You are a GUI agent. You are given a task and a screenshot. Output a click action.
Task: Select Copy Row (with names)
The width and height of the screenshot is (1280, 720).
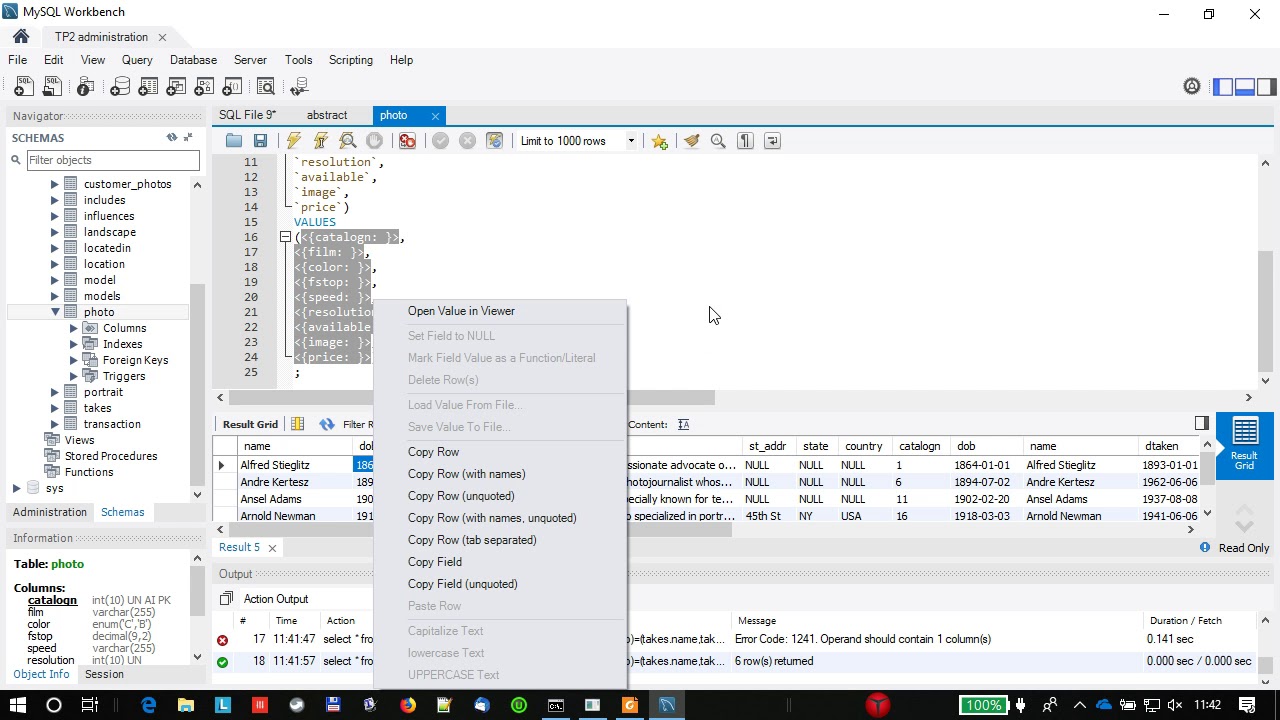(x=466, y=474)
